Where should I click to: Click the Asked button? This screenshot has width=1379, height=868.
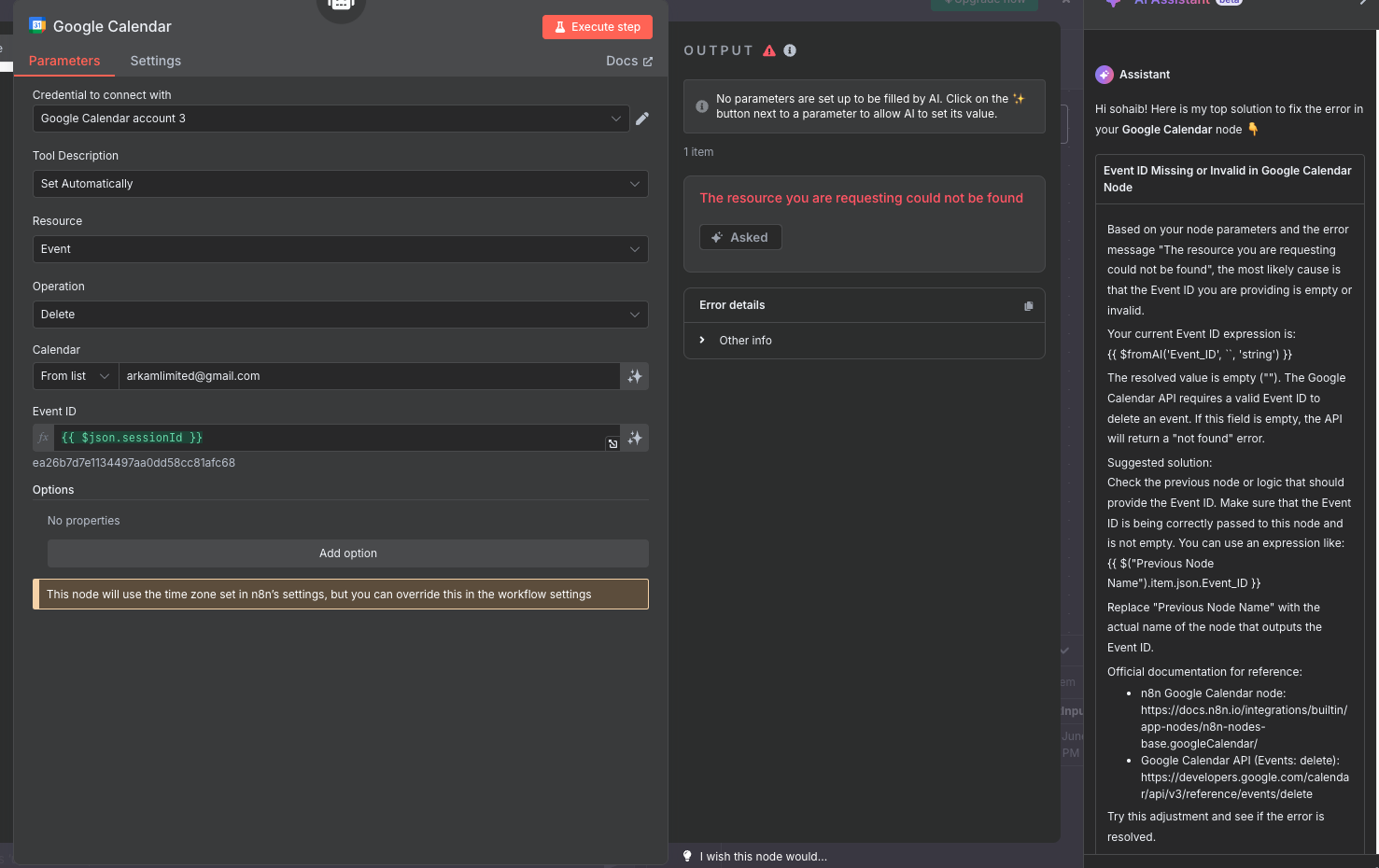click(740, 237)
